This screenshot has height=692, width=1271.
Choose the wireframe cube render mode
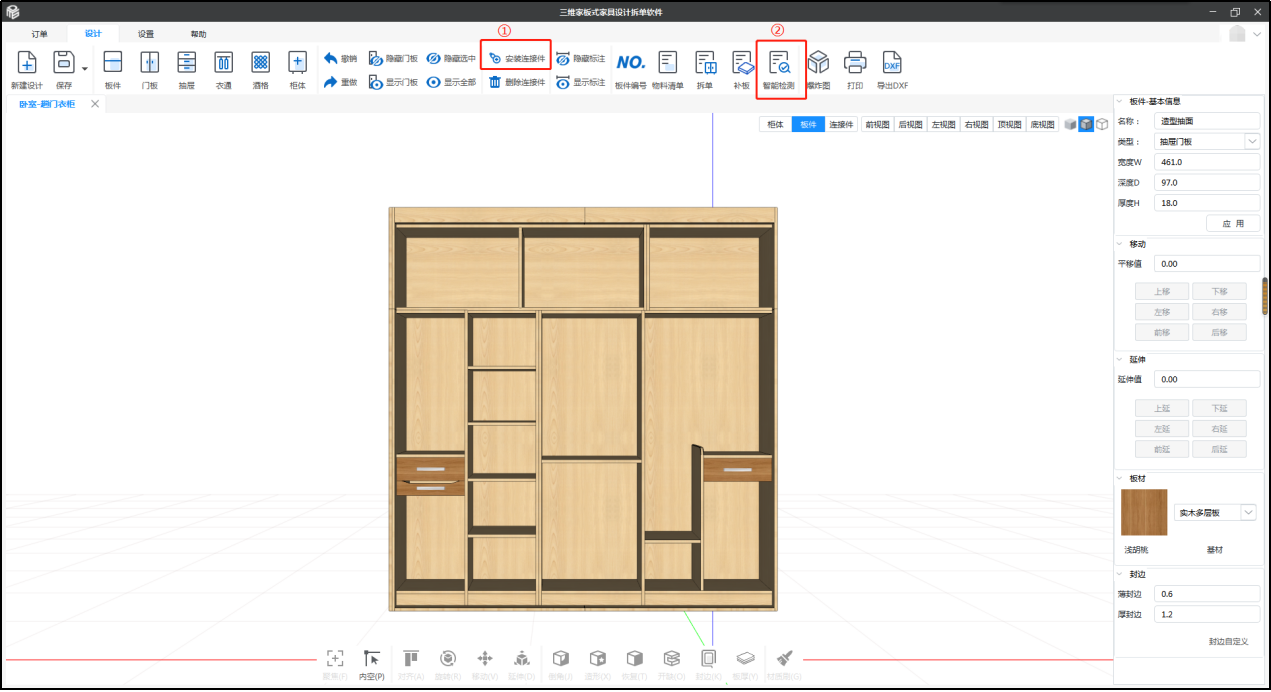(x=1102, y=124)
